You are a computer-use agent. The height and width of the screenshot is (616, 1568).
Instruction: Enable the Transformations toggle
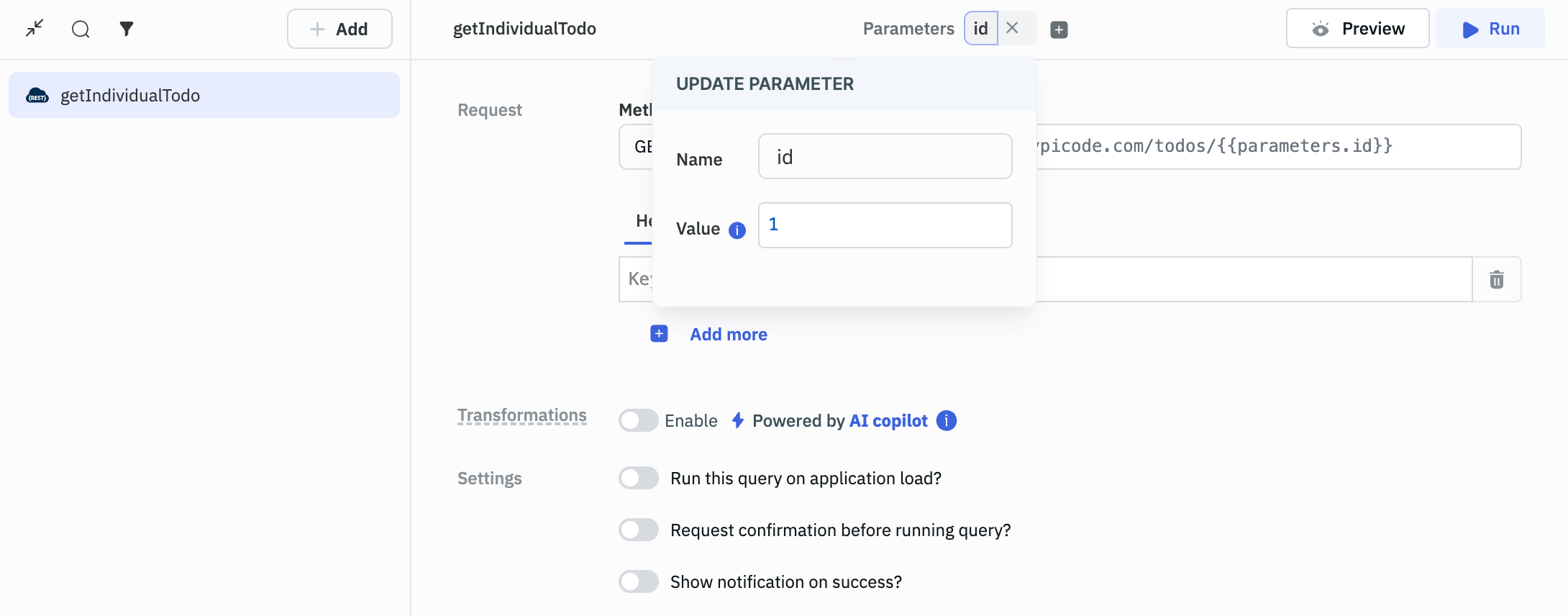click(x=638, y=420)
